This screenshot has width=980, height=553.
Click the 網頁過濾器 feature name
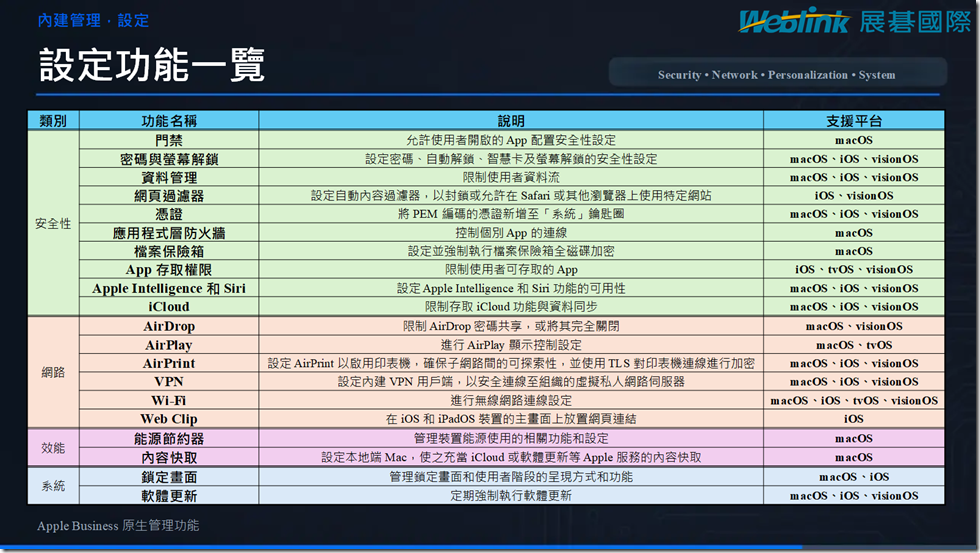(169, 196)
